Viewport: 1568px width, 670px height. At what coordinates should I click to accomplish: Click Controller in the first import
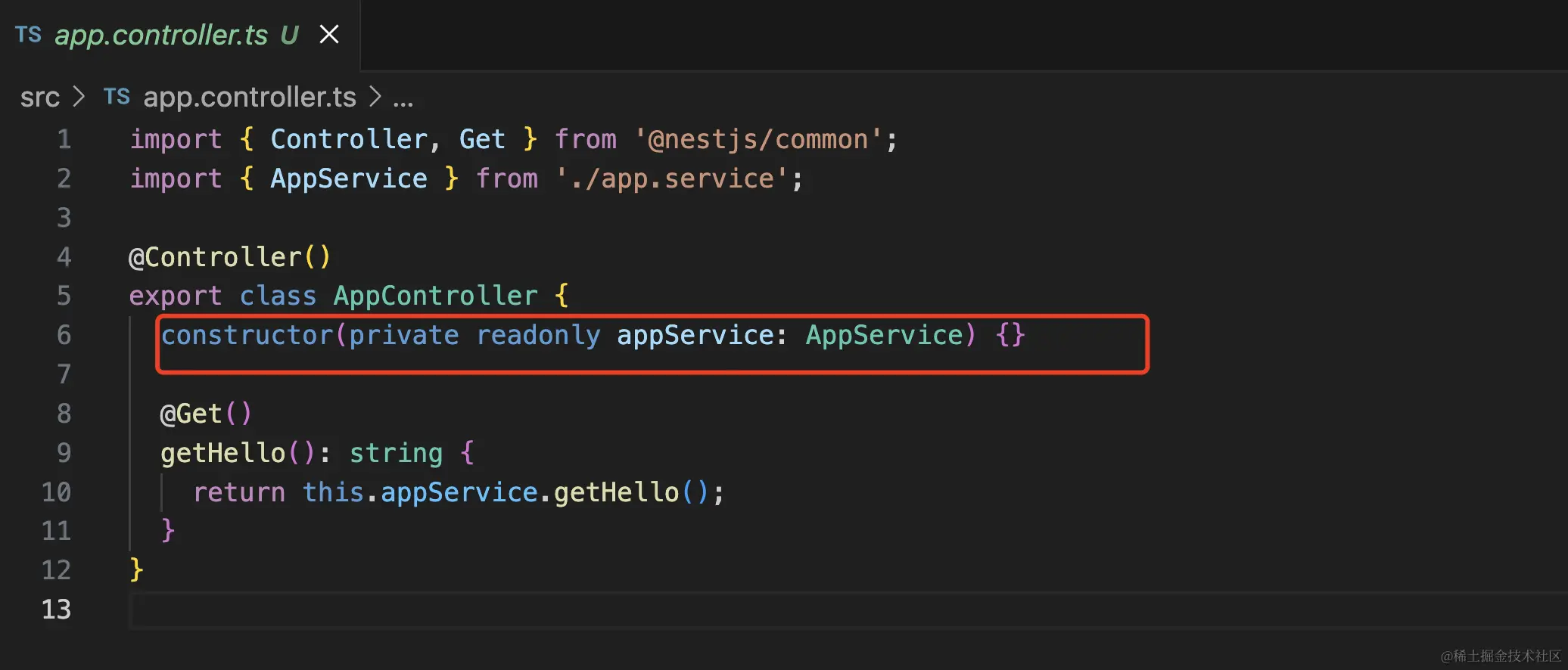[349, 140]
